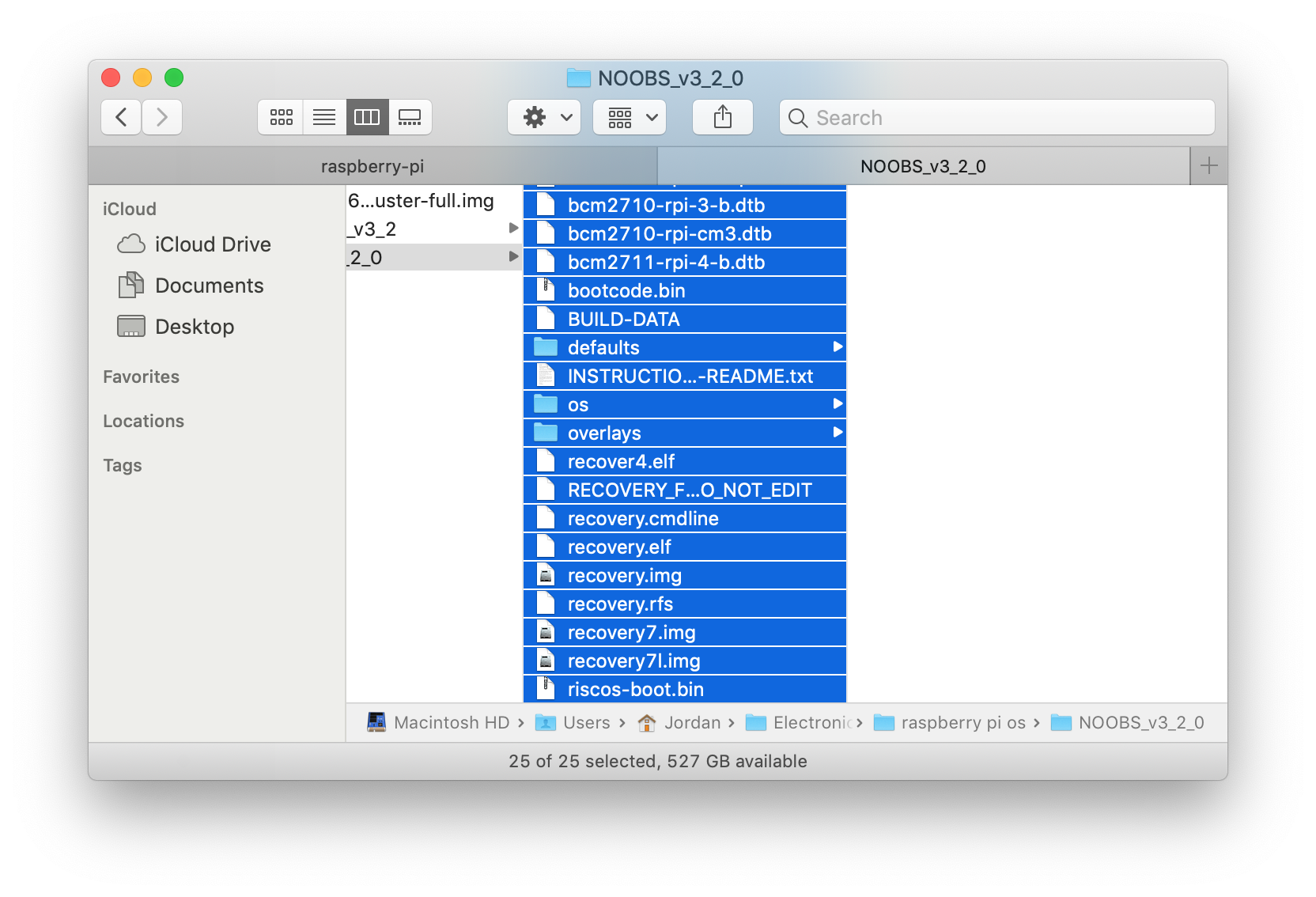Expand overlays folder disclosure arrow
The image size is (1316, 897).
837,432
